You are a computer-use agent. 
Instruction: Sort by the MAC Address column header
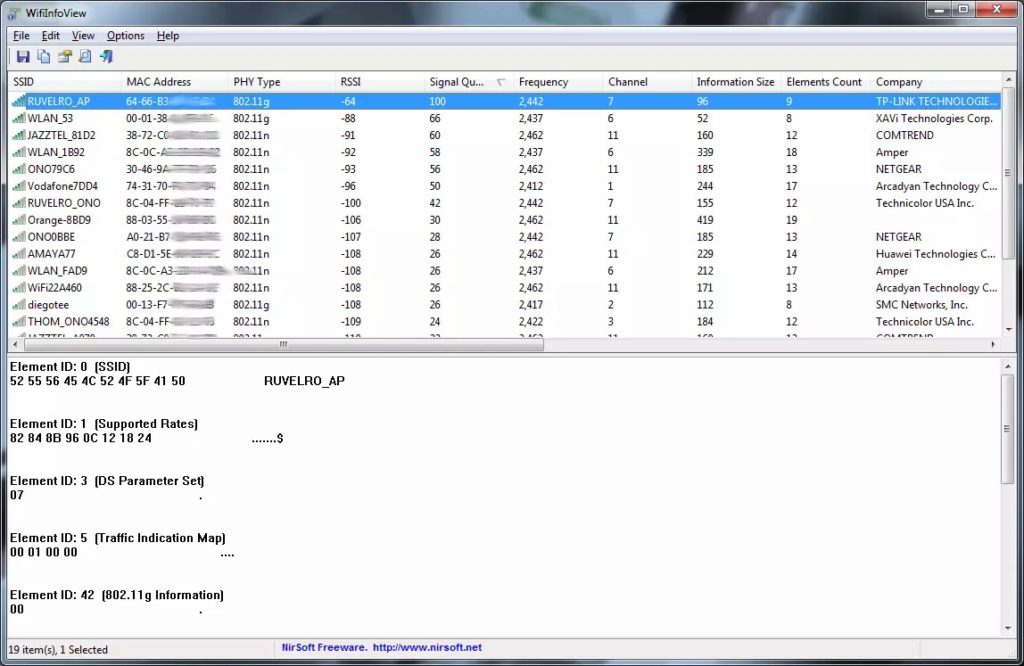tap(175, 82)
